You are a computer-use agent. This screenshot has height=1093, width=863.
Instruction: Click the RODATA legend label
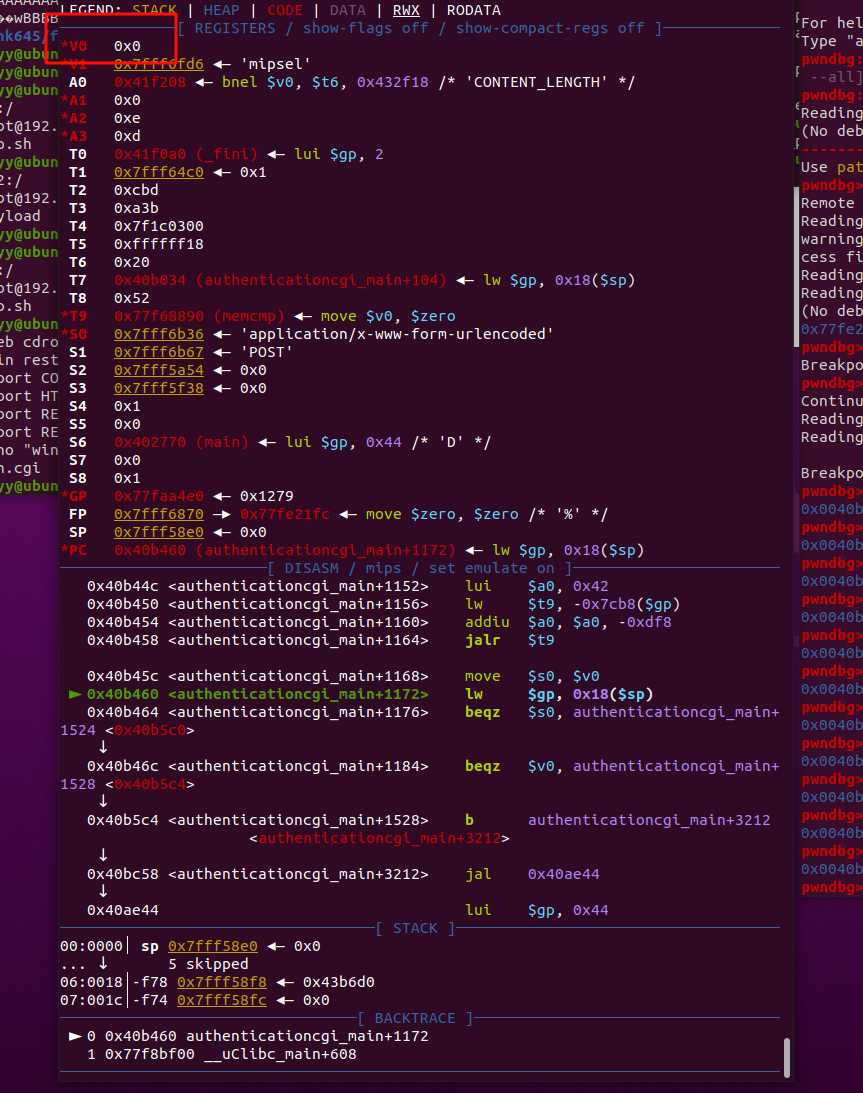pyautogui.click(x=474, y=10)
